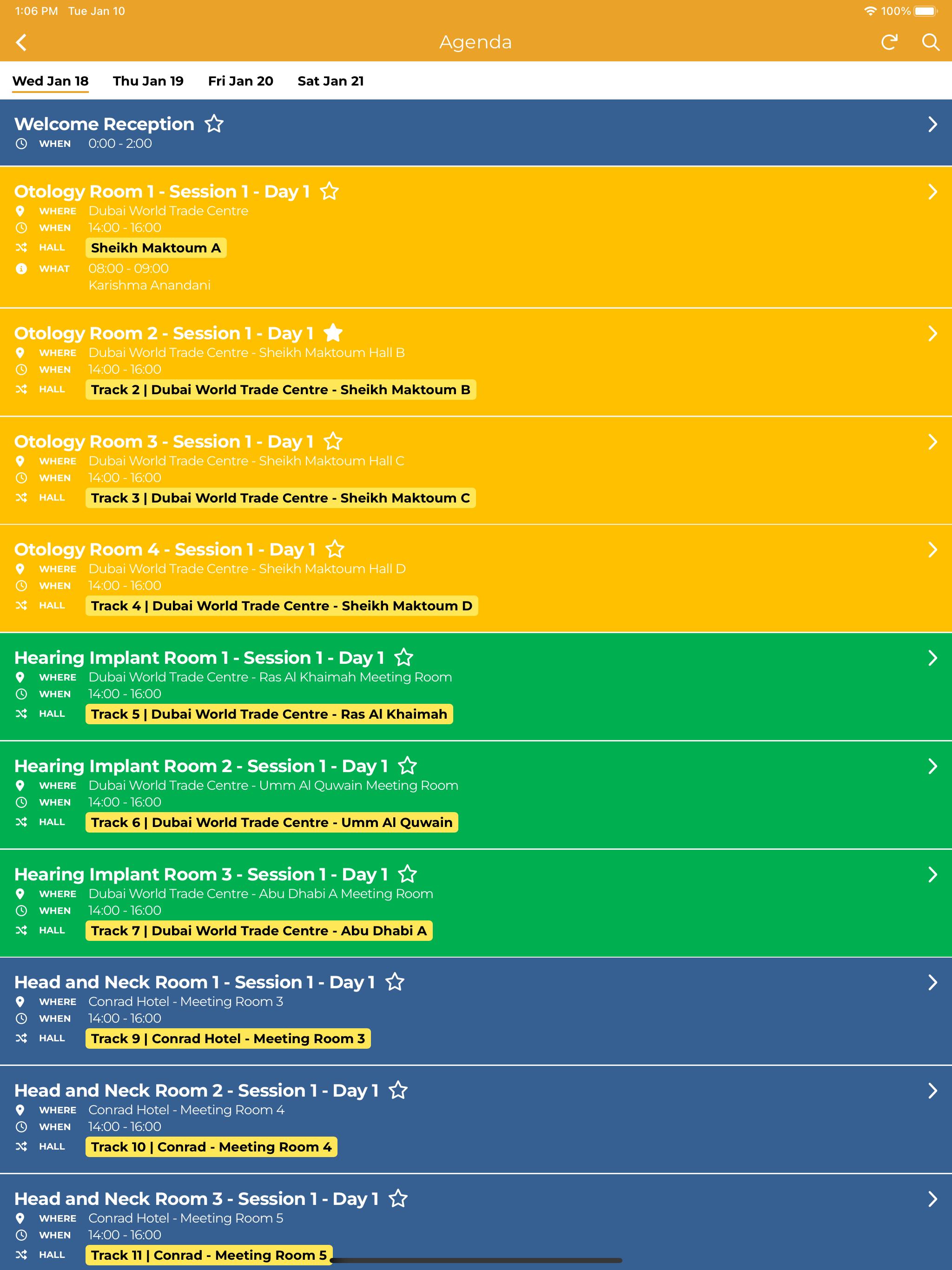Viewport: 952px width, 1270px height.
Task: Open Otology Room 4 details chevron
Action: 932,549
